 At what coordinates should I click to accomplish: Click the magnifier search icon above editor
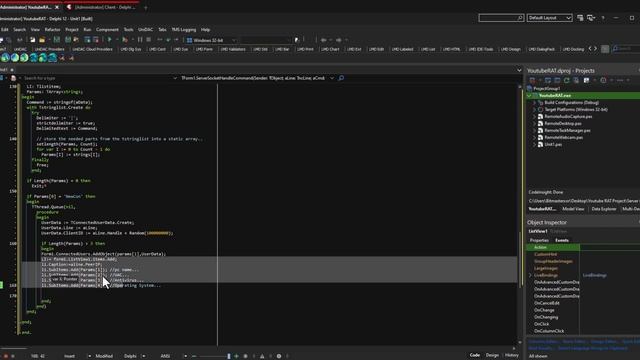point(341,78)
